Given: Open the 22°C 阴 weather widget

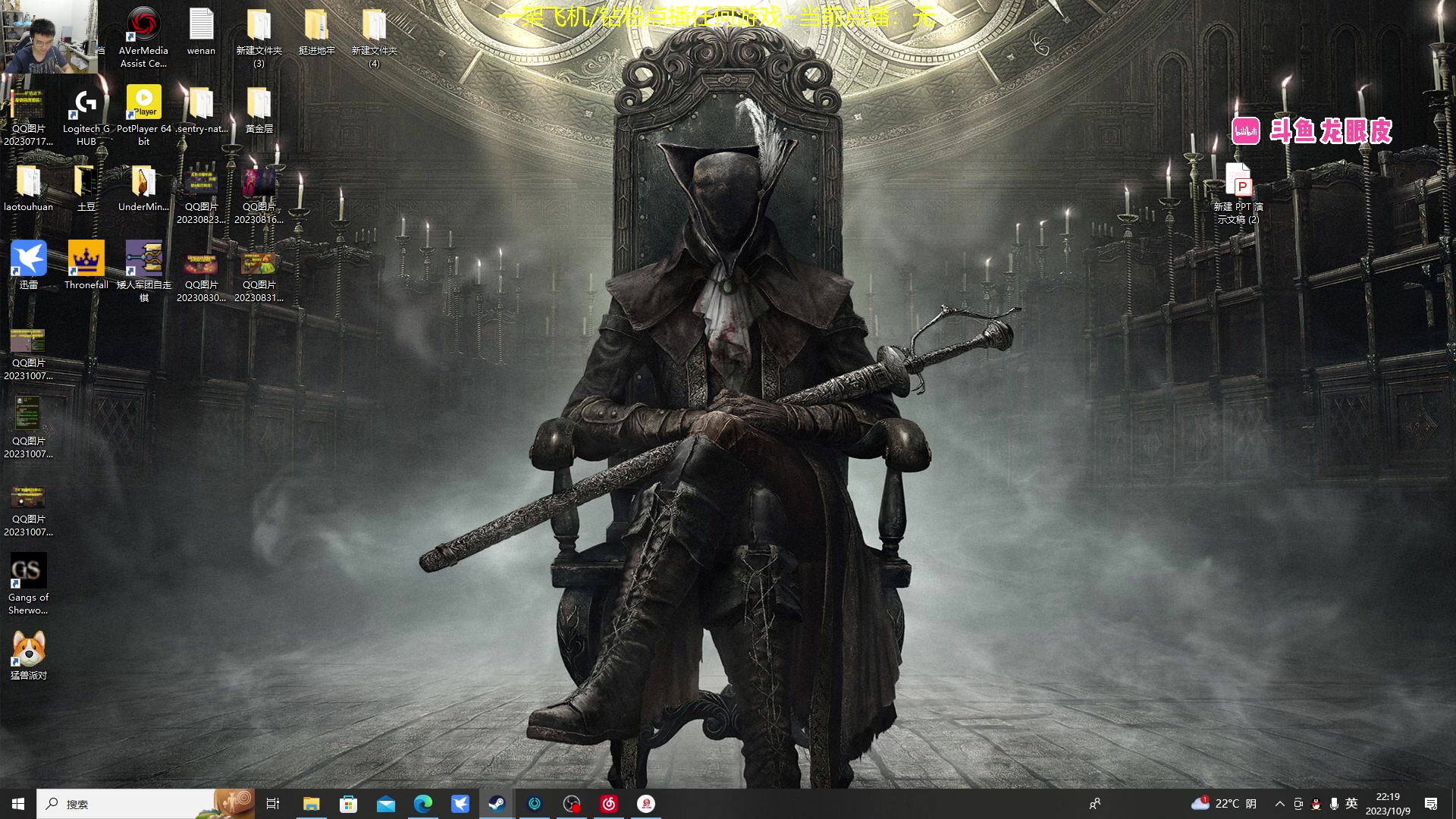Looking at the screenshot, I should pos(1224,804).
